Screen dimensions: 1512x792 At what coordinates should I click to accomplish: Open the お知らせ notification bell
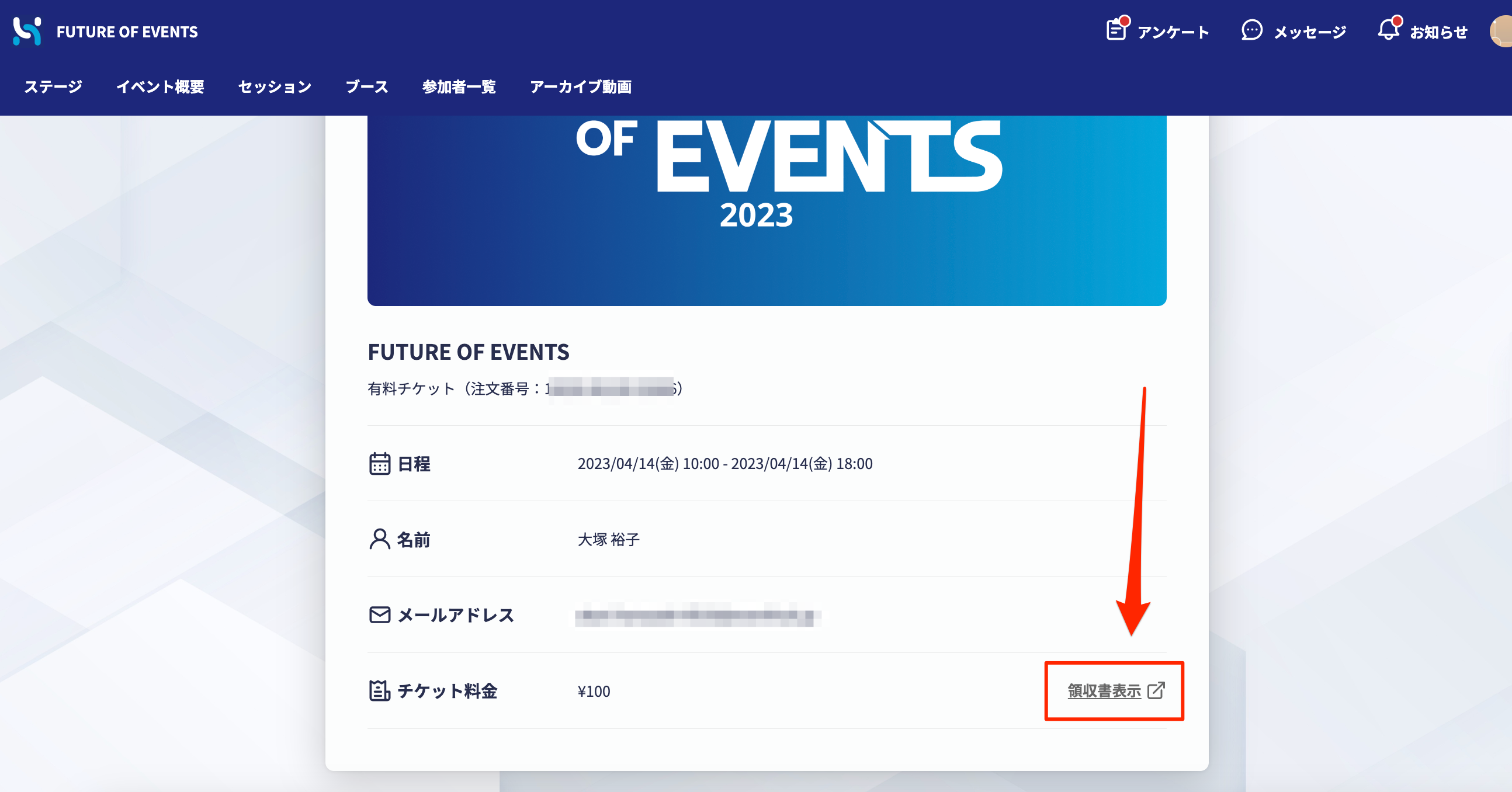tap(1388, 30)
